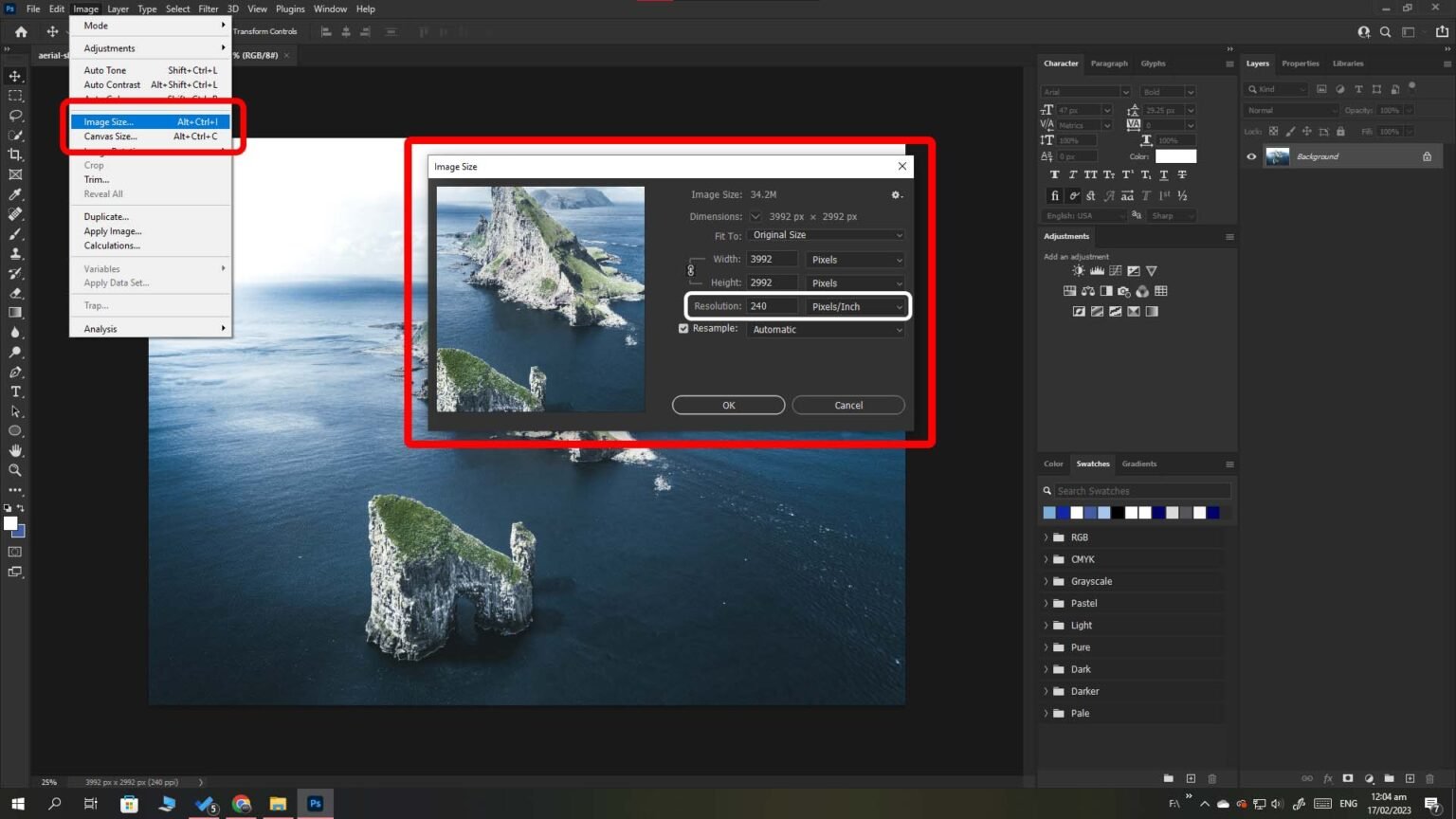Open the Resolution units Pixels/Inch dropdown
Image resolution: width=1456 pixels, height=819 pixels.
tap(854, 305)
